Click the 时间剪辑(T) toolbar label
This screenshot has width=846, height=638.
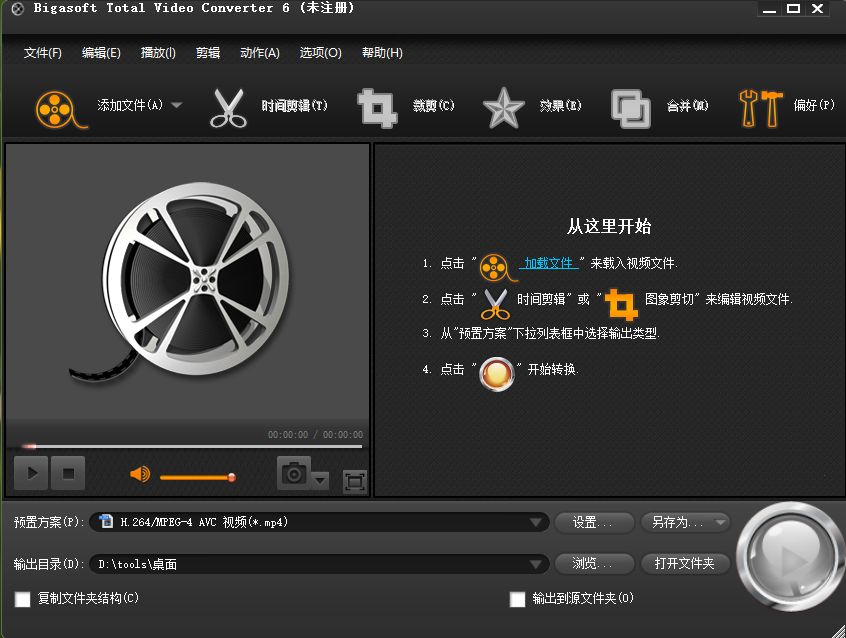[295, 106]
